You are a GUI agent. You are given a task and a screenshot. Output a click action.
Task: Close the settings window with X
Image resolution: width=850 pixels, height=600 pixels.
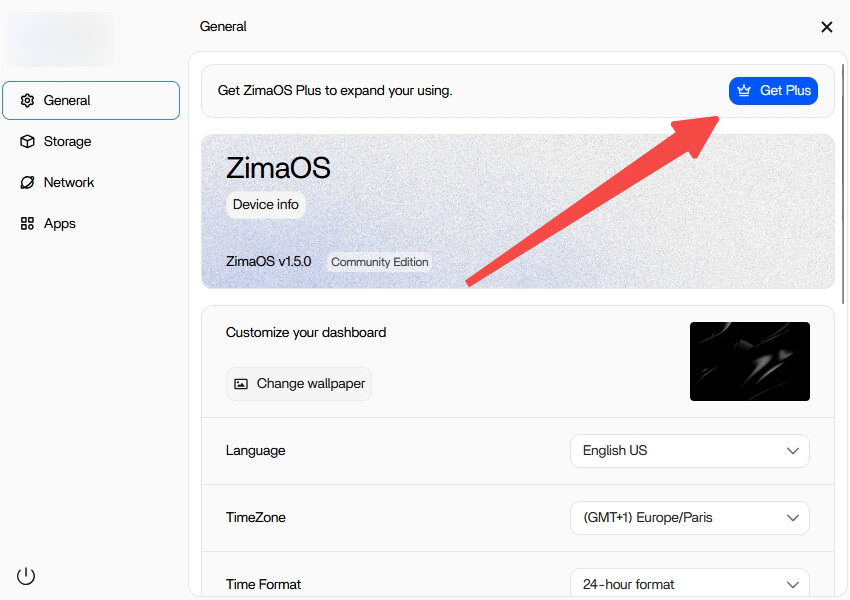(x=827, y=27)
